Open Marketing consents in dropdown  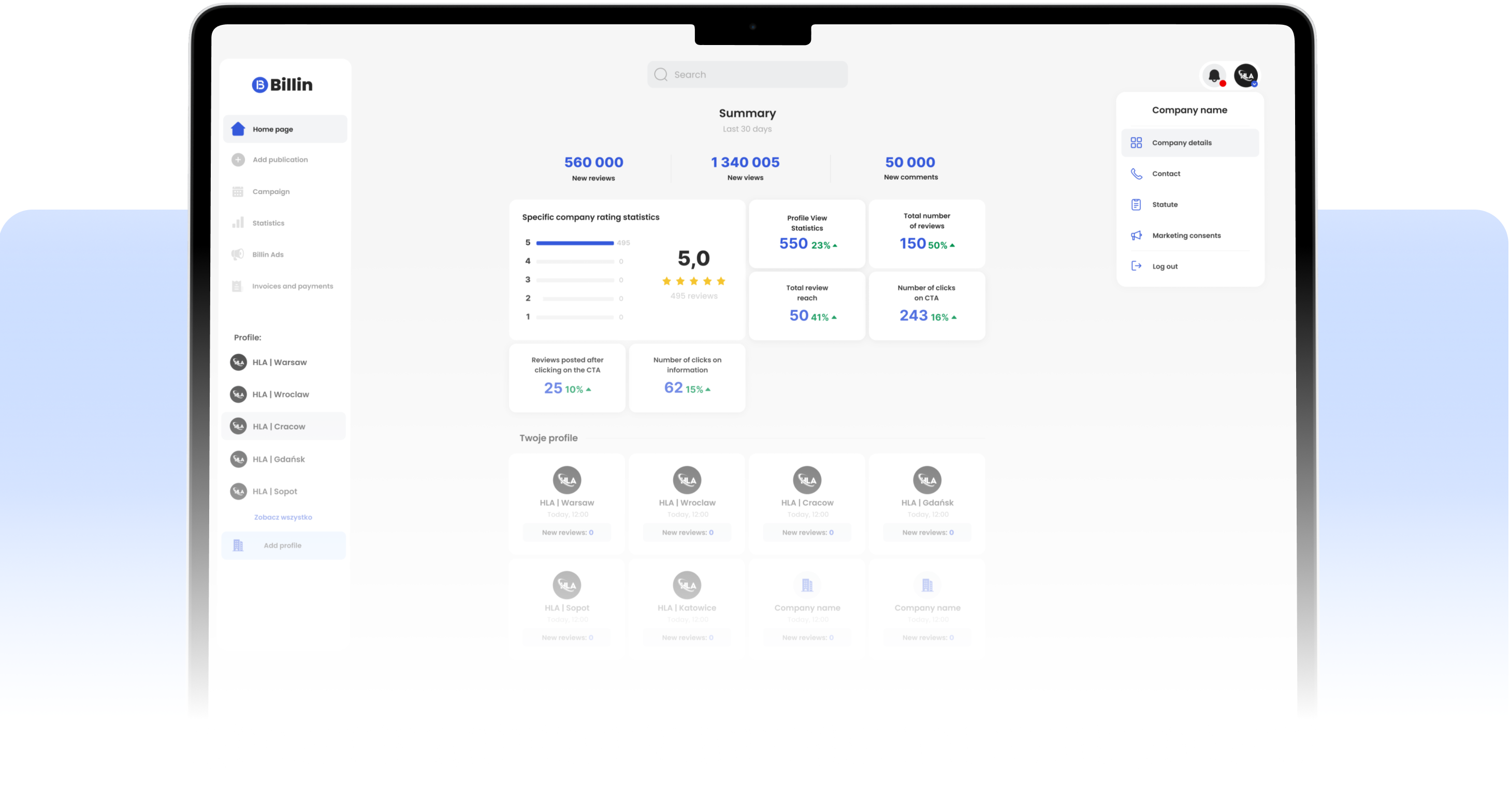tap(1186, 235)
